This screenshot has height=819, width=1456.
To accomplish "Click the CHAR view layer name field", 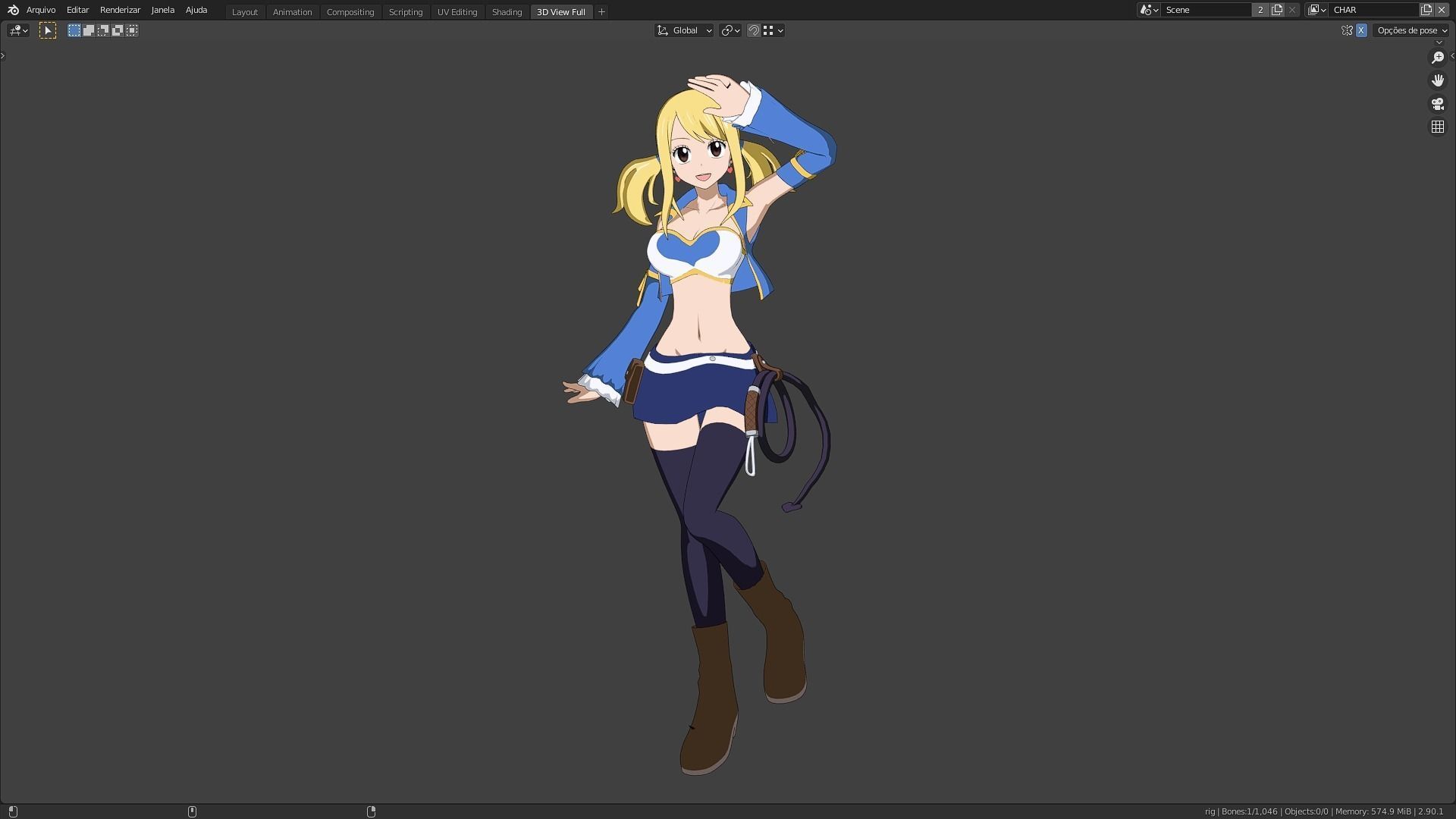I will 1374,10.
